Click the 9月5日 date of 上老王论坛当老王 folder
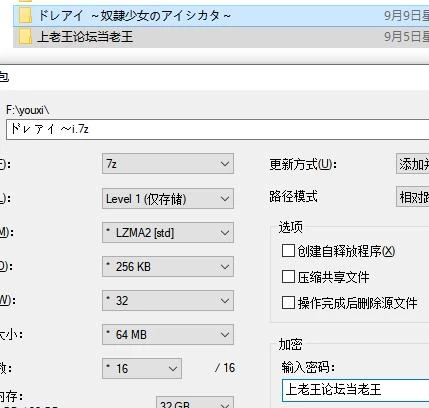The height and width of the screenshot is (408, 429). point(406,36)
